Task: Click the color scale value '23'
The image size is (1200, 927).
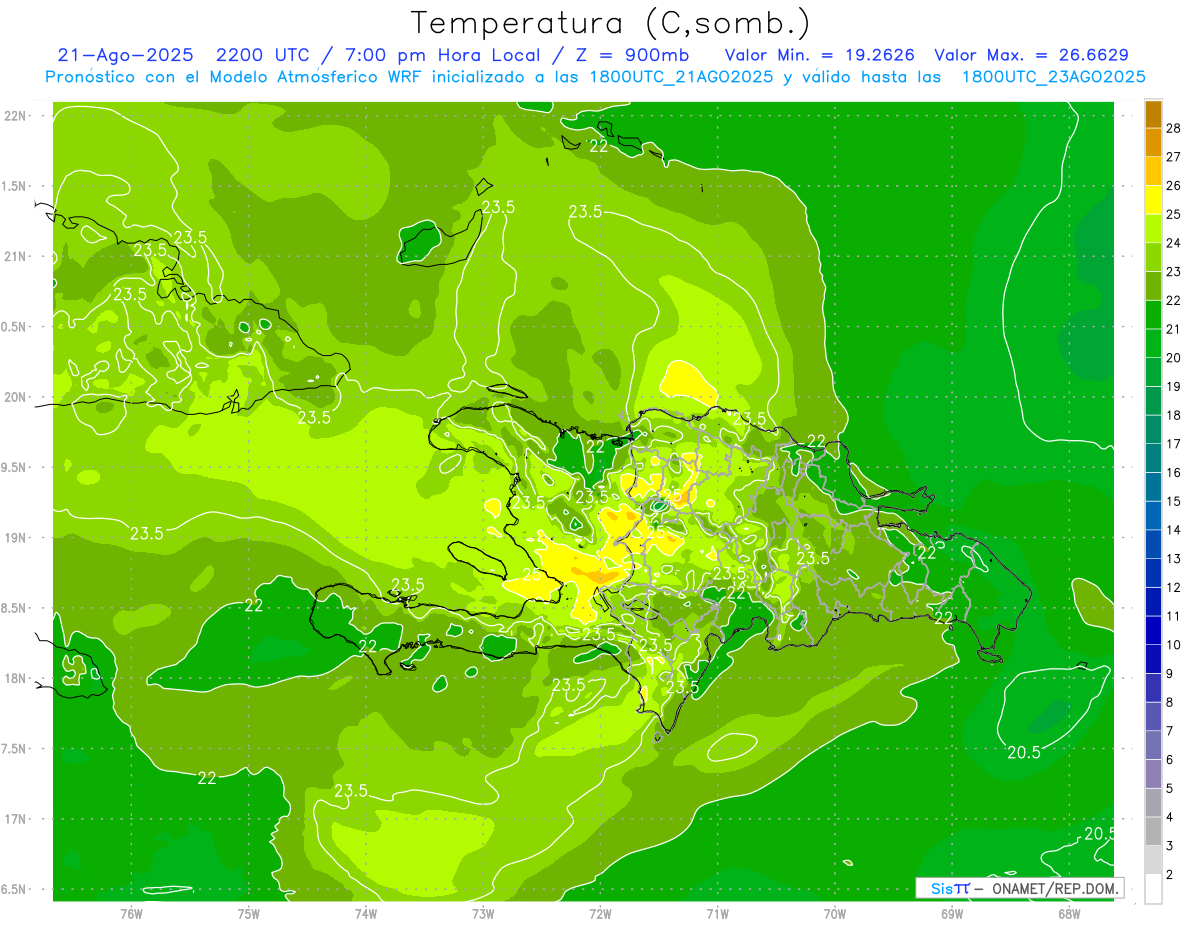Action: pos(1174,271)
